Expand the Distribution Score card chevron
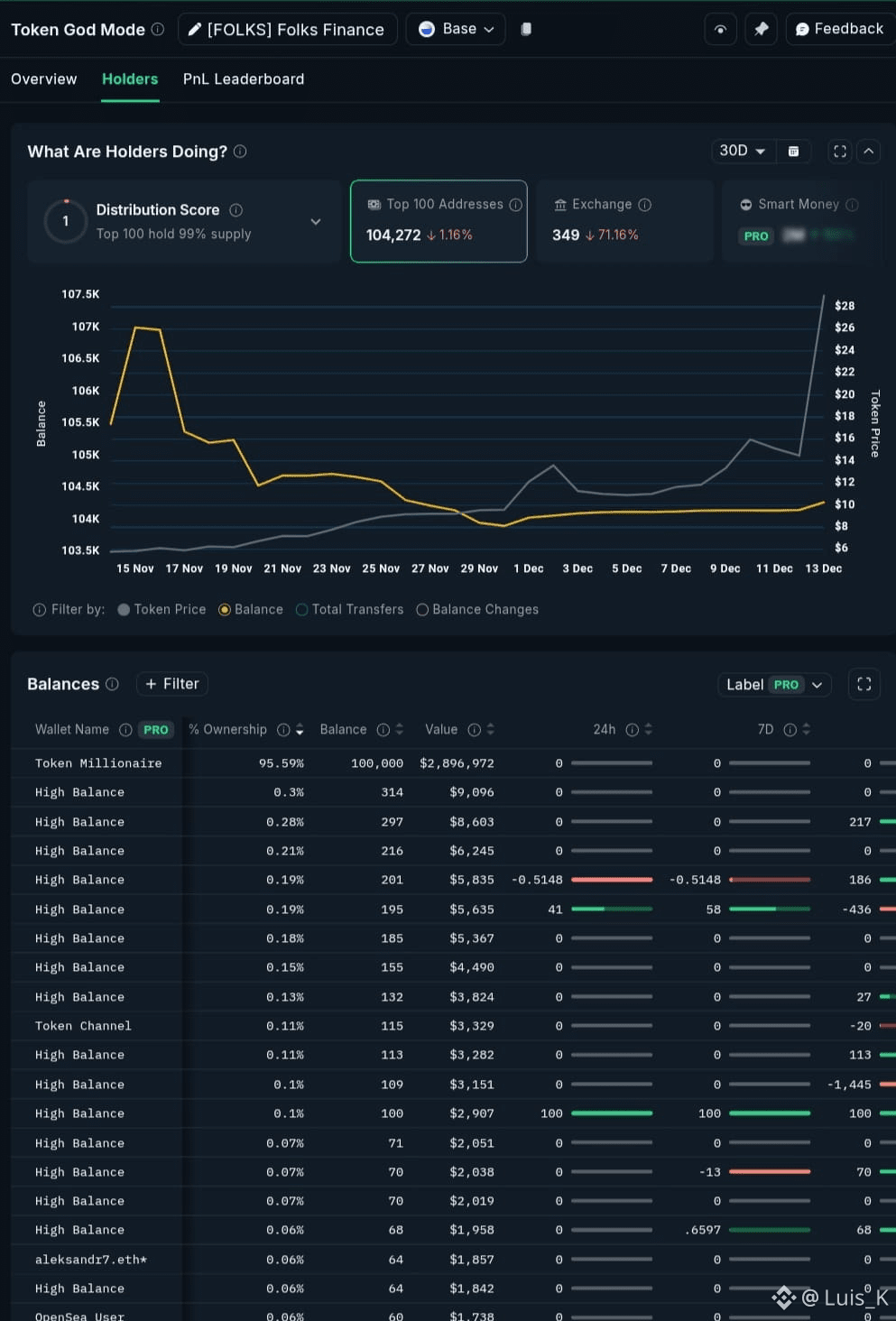The image size is (896, 1321). 316,222
